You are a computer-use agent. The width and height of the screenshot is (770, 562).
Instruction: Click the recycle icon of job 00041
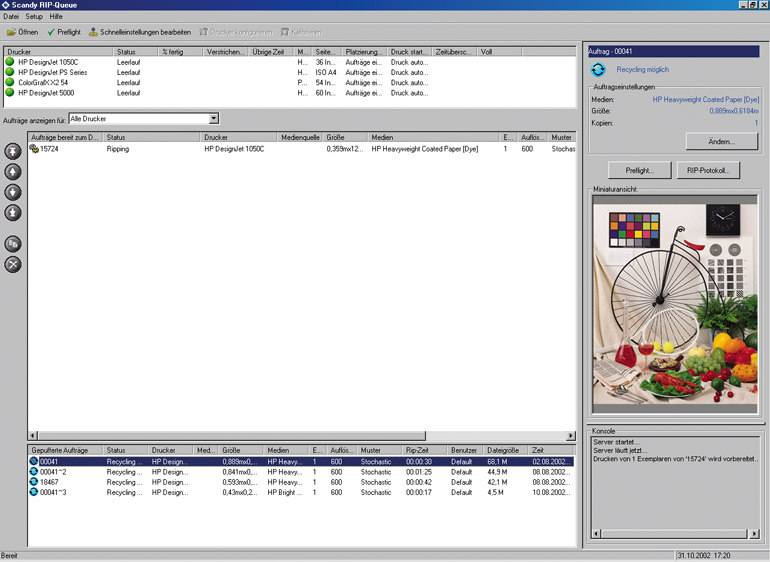pos(33,461)
